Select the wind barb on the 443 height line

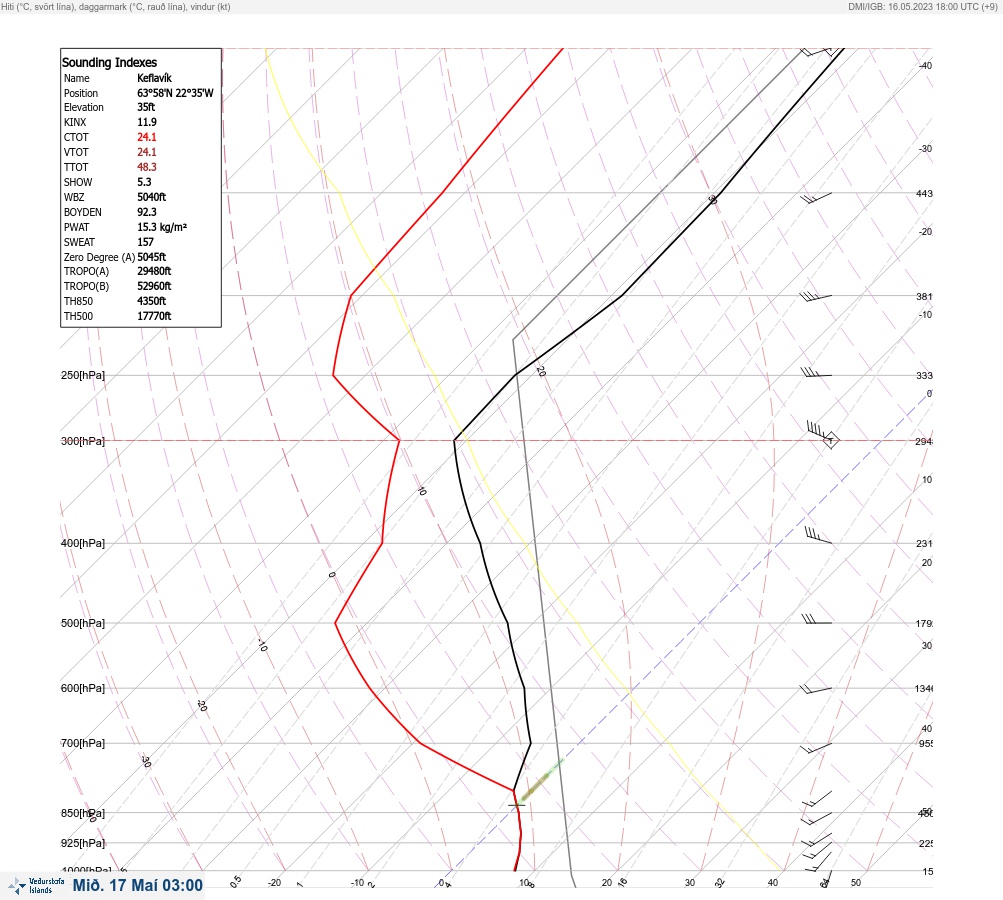[816, 198]
